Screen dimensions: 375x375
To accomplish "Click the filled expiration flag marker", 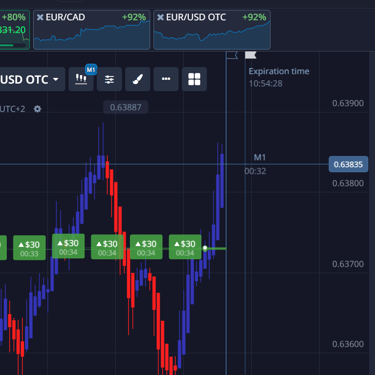I will click(251, 55).
